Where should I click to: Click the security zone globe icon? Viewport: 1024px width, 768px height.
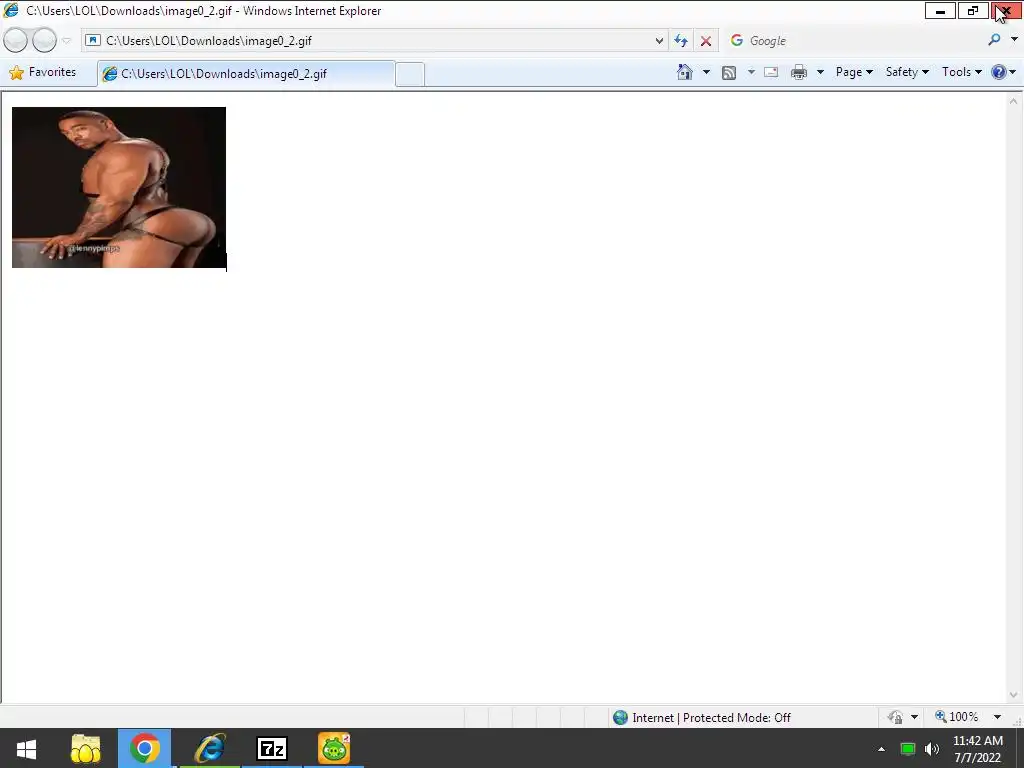coord(620,718)
